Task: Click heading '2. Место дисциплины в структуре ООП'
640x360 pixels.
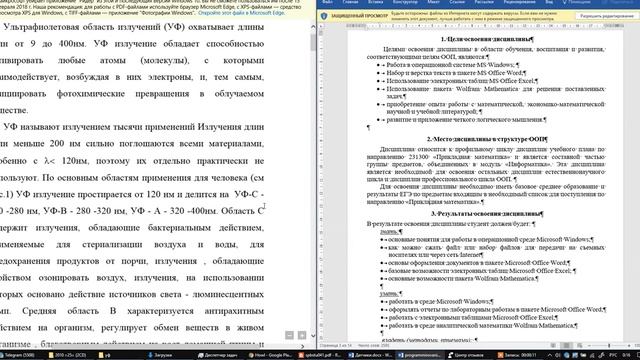Action: pos(487,139)
